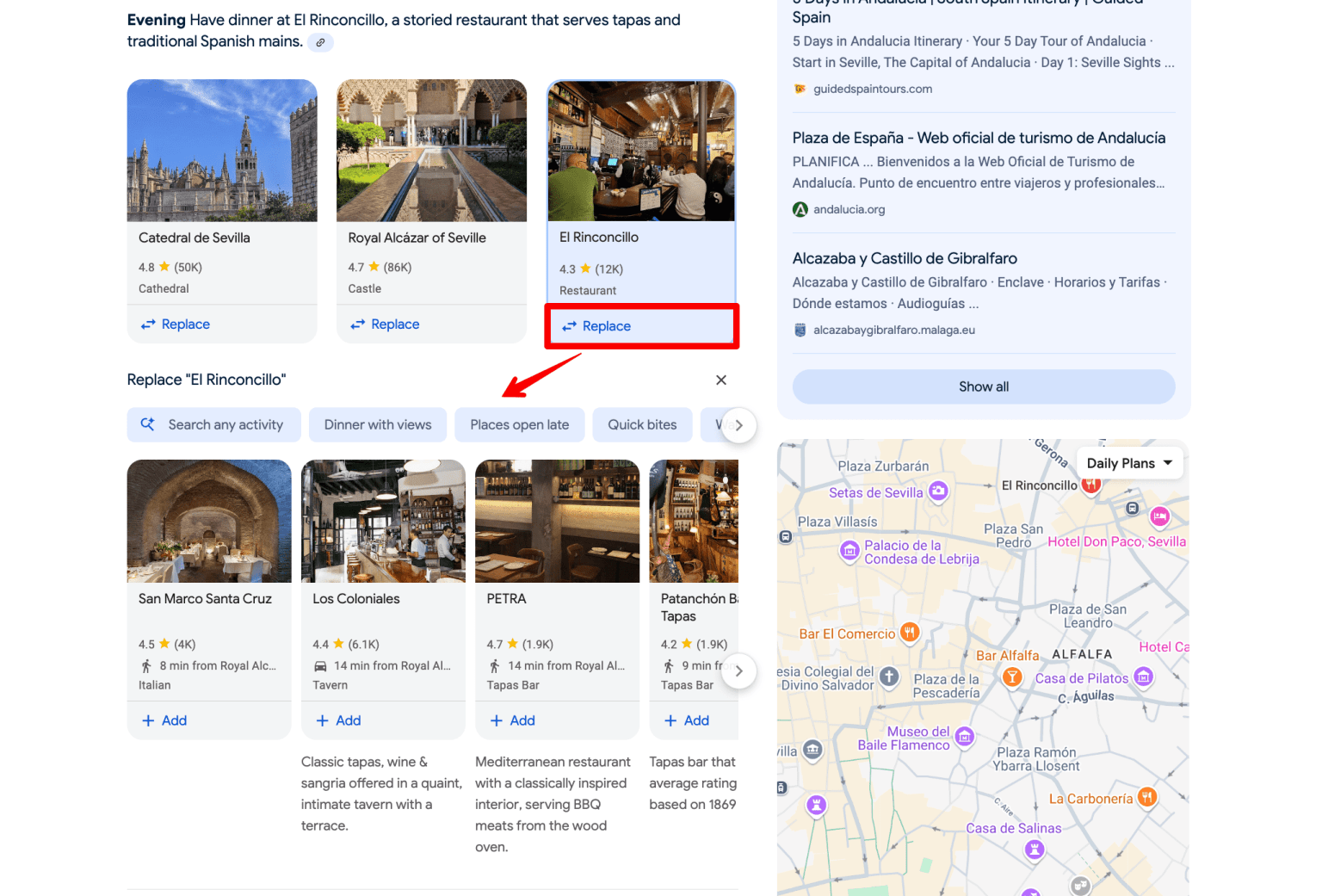This screenshot has width=1322, height=896.
Task: Click the Plaza de la Pescadería map label
Action: [946, 686]
